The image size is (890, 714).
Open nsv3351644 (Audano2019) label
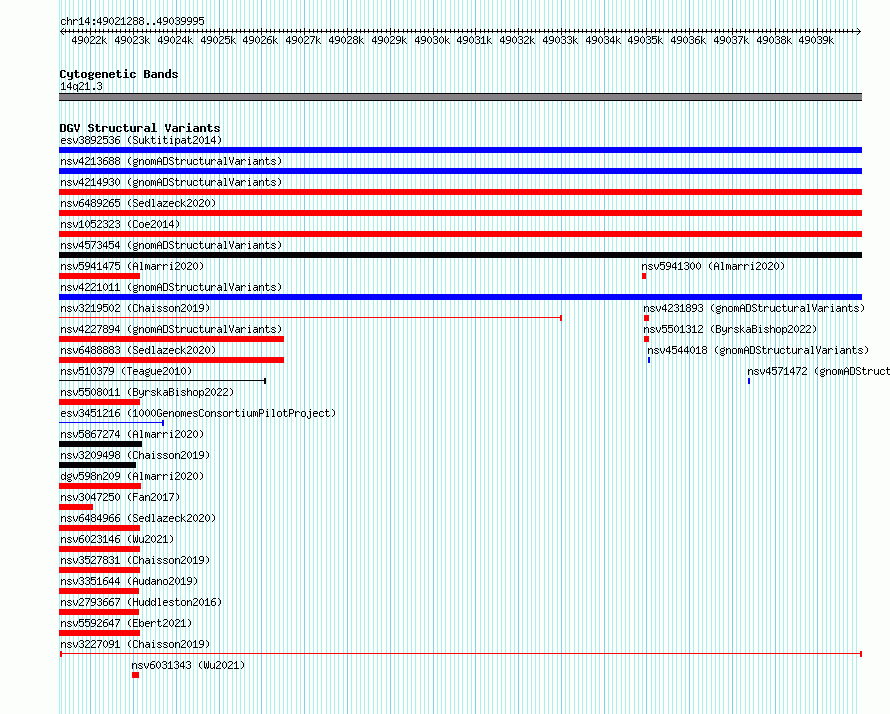pos(129,581)
